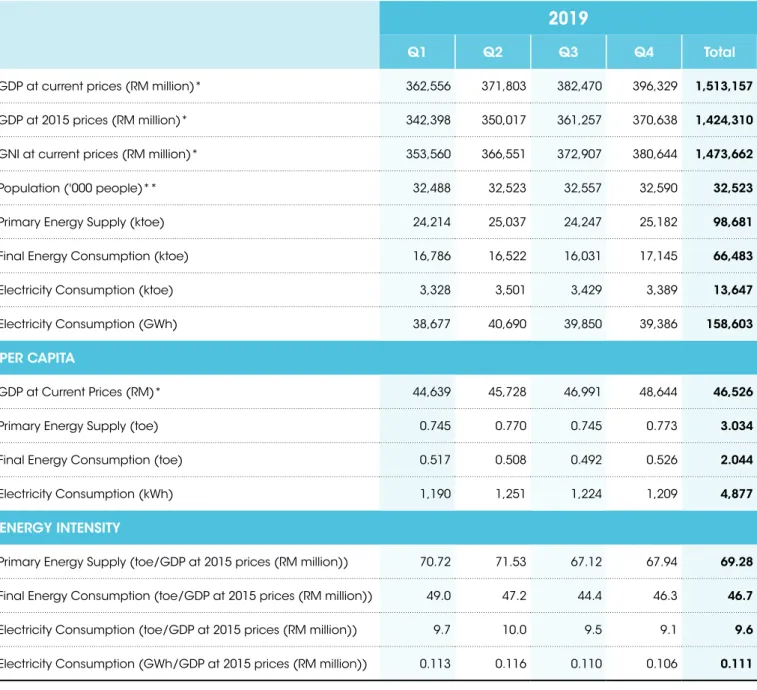
Task: Click the 'GDP at 2015 prices (RM million)' row label
Action: (x=93, y=120)
